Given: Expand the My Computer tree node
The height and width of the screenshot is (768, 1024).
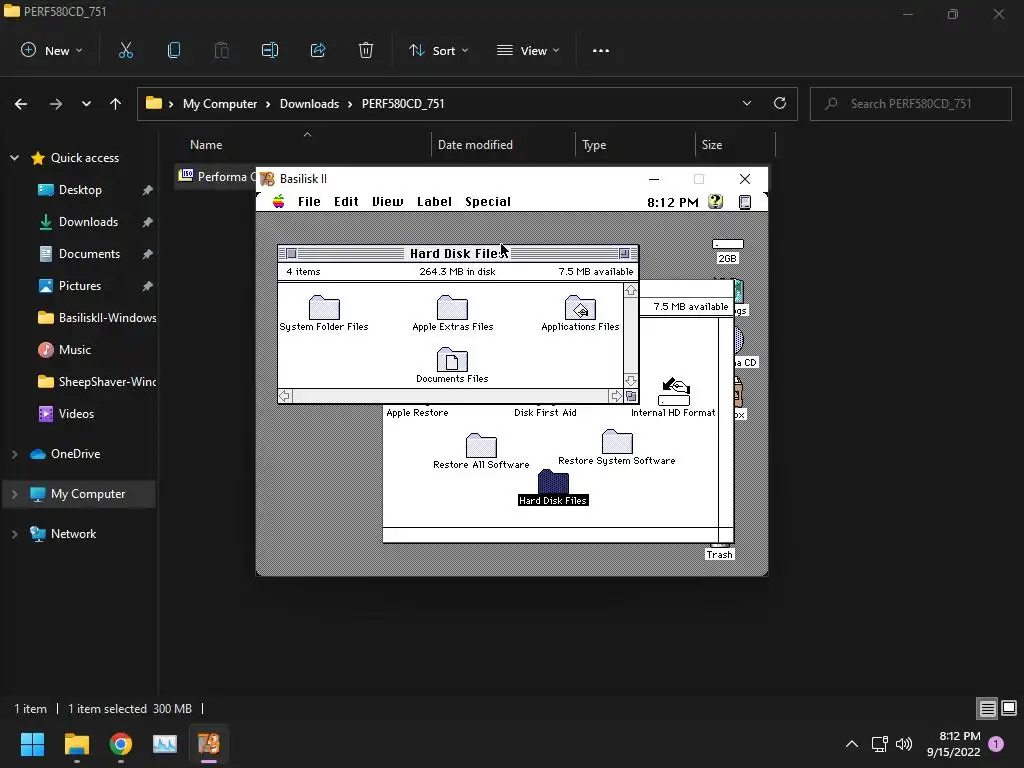Looking at the screenshot, I should [x=14, y=494].
